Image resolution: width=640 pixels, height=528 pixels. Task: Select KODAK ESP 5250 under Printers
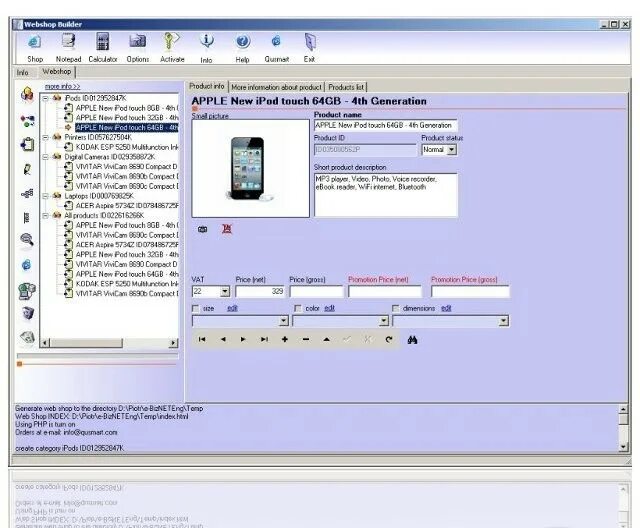[127, 147]
